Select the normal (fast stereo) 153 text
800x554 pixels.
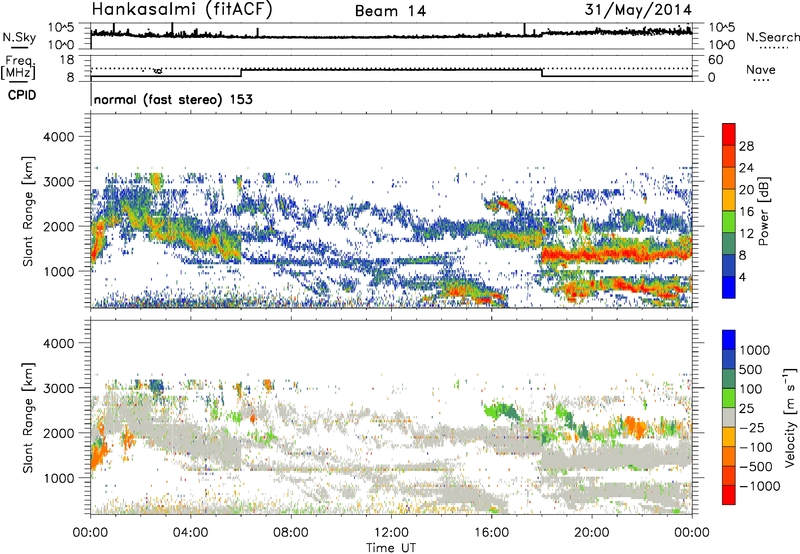(x=173, y=99)
